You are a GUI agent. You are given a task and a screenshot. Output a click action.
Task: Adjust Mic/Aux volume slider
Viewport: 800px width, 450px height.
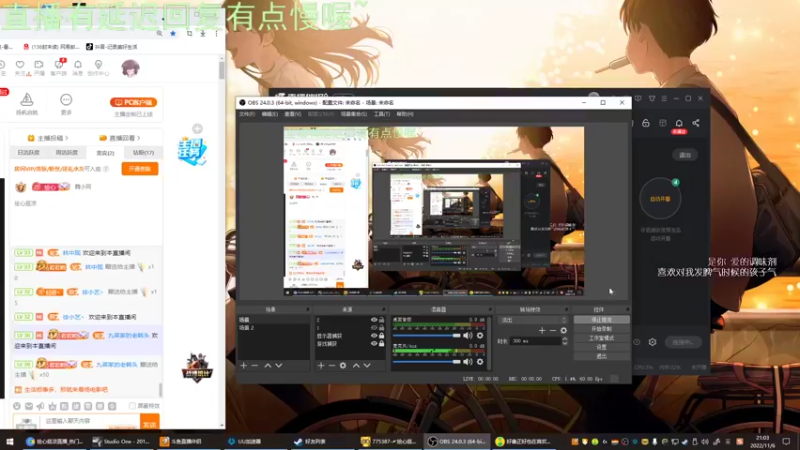click(427, 362)
